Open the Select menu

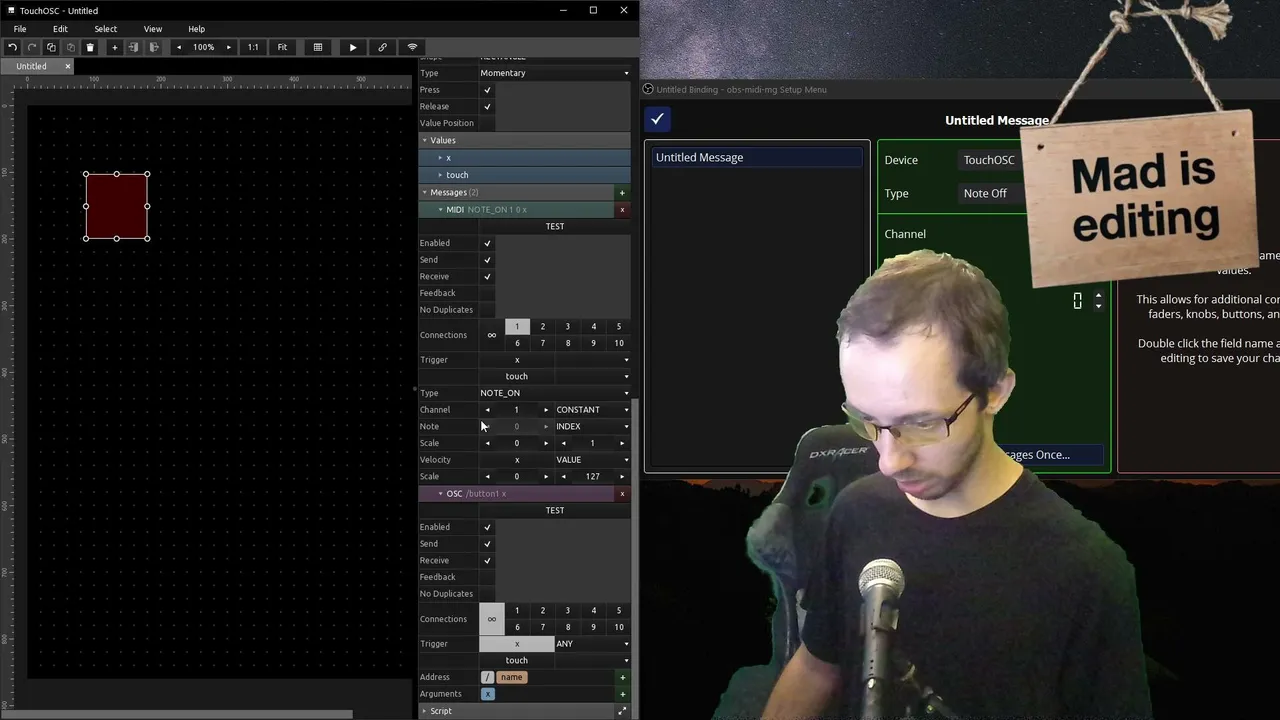point(105,29)
